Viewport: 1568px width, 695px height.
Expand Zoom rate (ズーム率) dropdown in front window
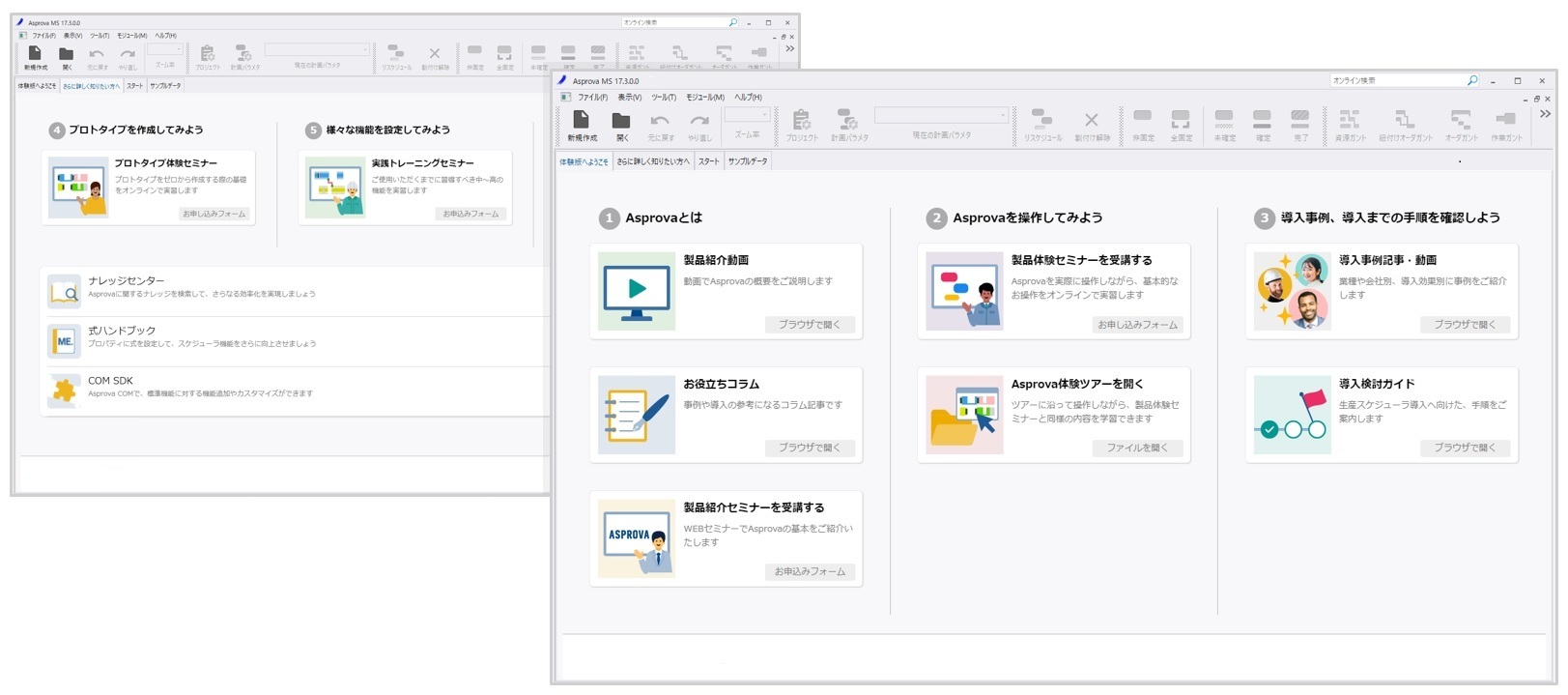click(765, 115)
